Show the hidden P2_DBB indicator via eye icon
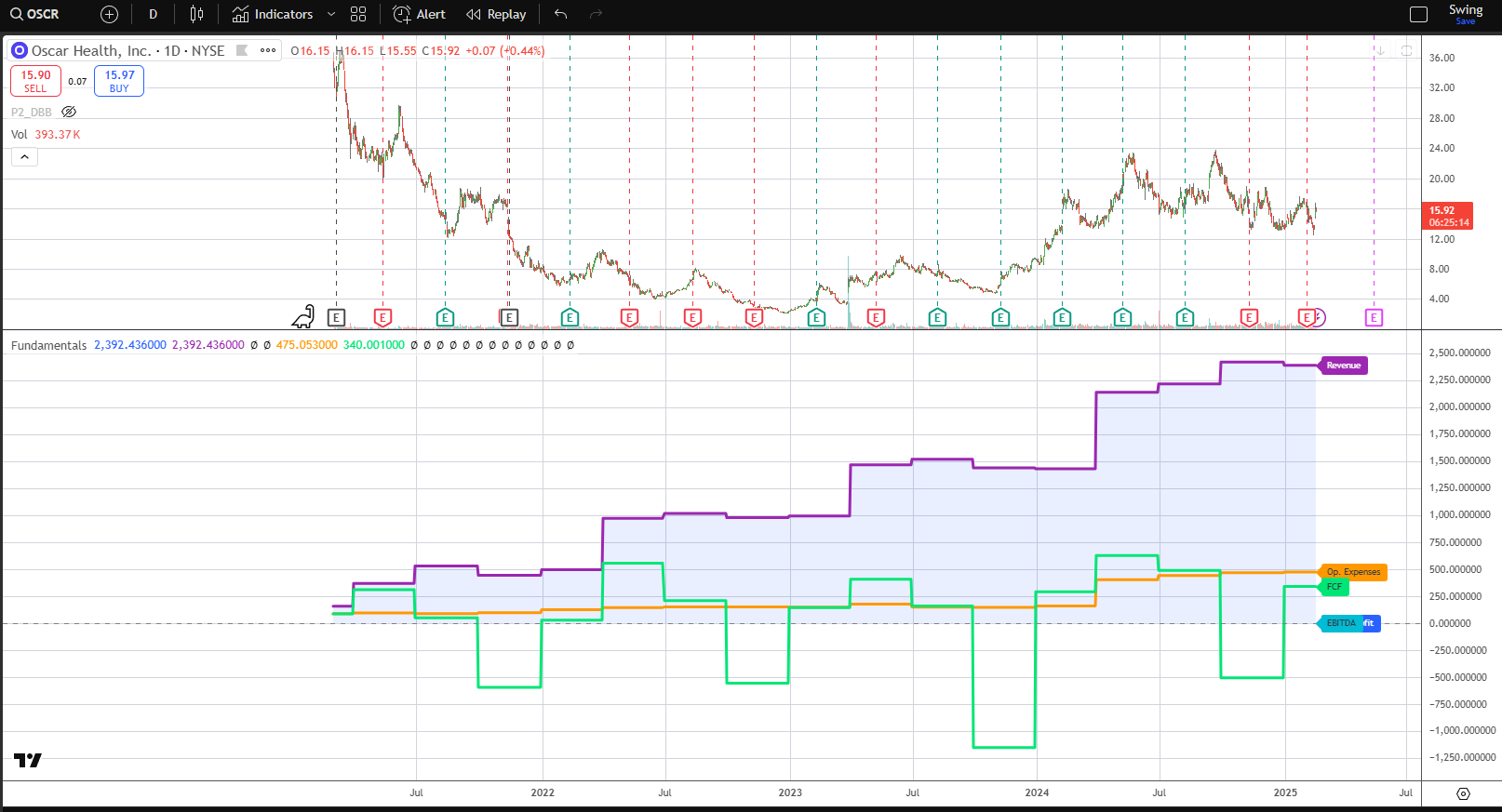 point(69,112)
